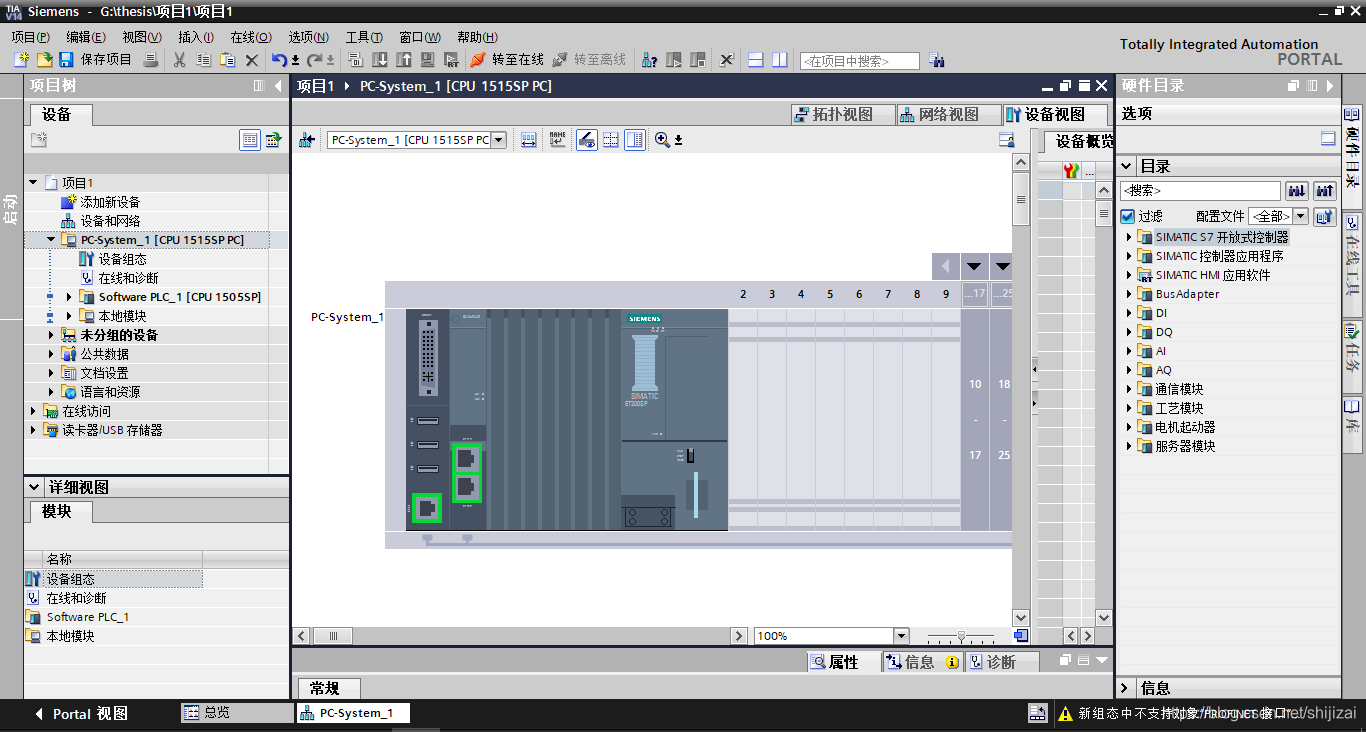
Task: Expand the Software PLC_1 tree node
Action: (69, 297)
